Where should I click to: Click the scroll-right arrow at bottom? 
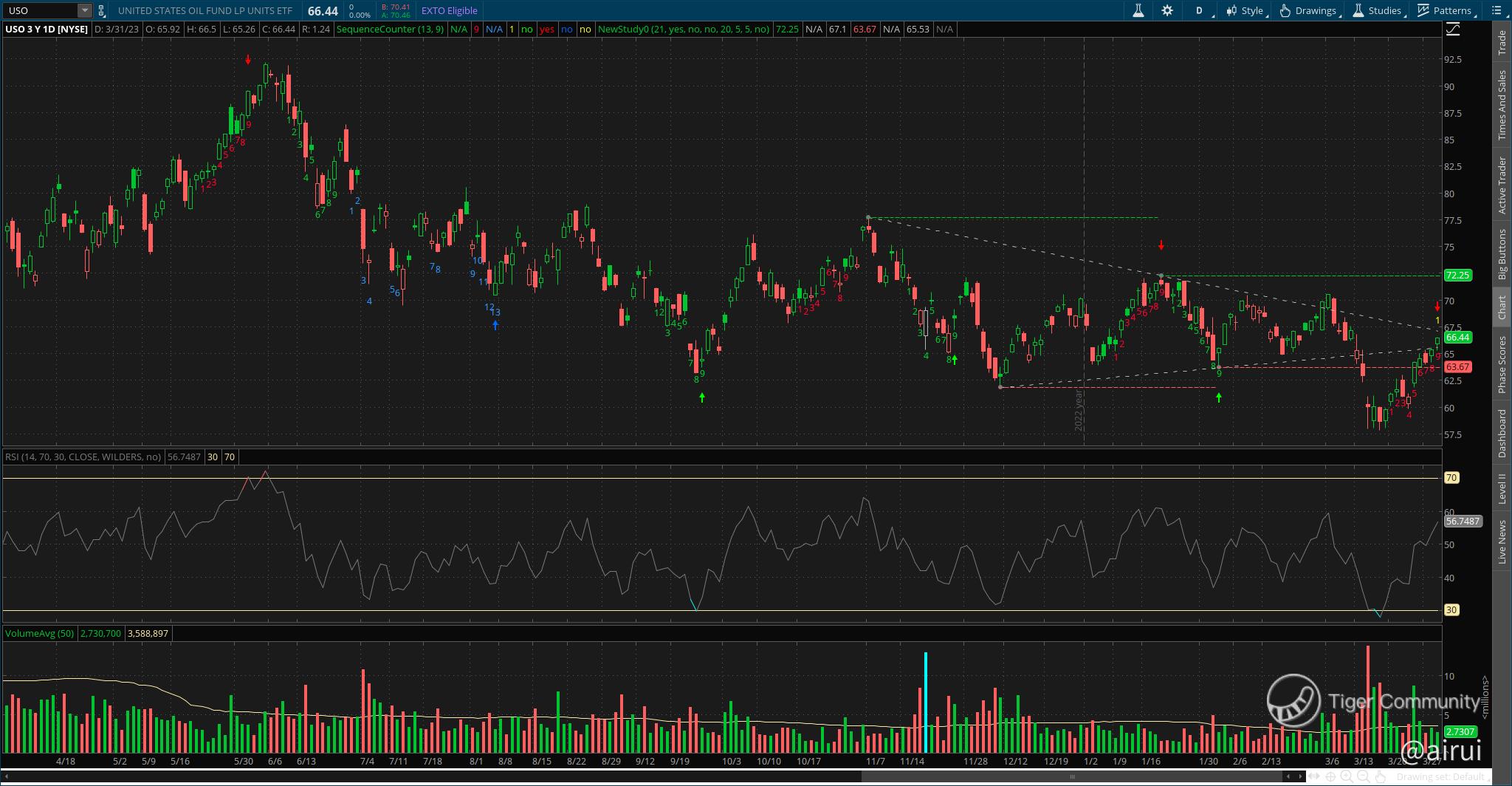point(1301,776)
